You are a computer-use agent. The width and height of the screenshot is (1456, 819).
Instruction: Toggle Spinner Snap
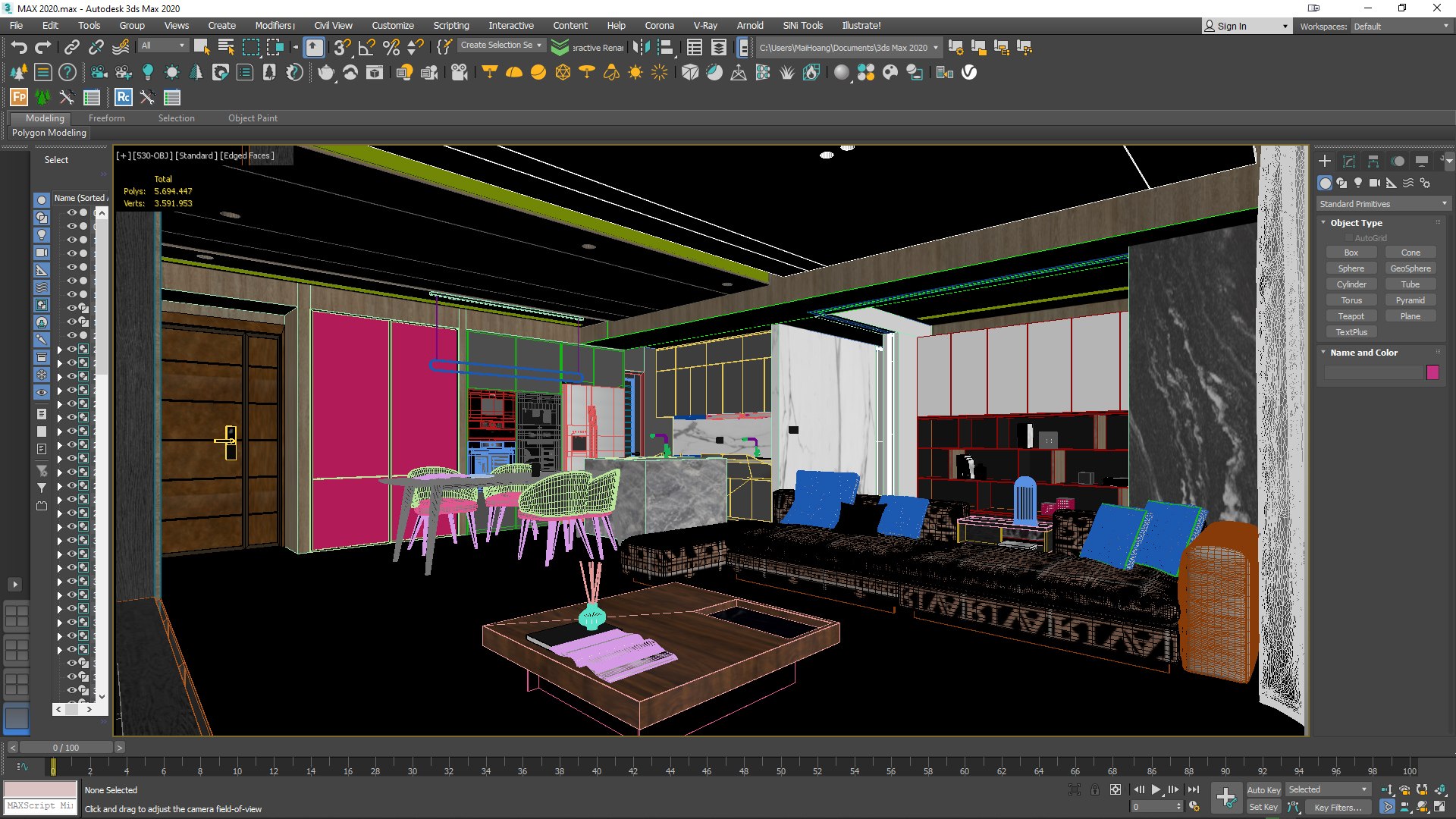pyautogui.click(x=415, y=47)
